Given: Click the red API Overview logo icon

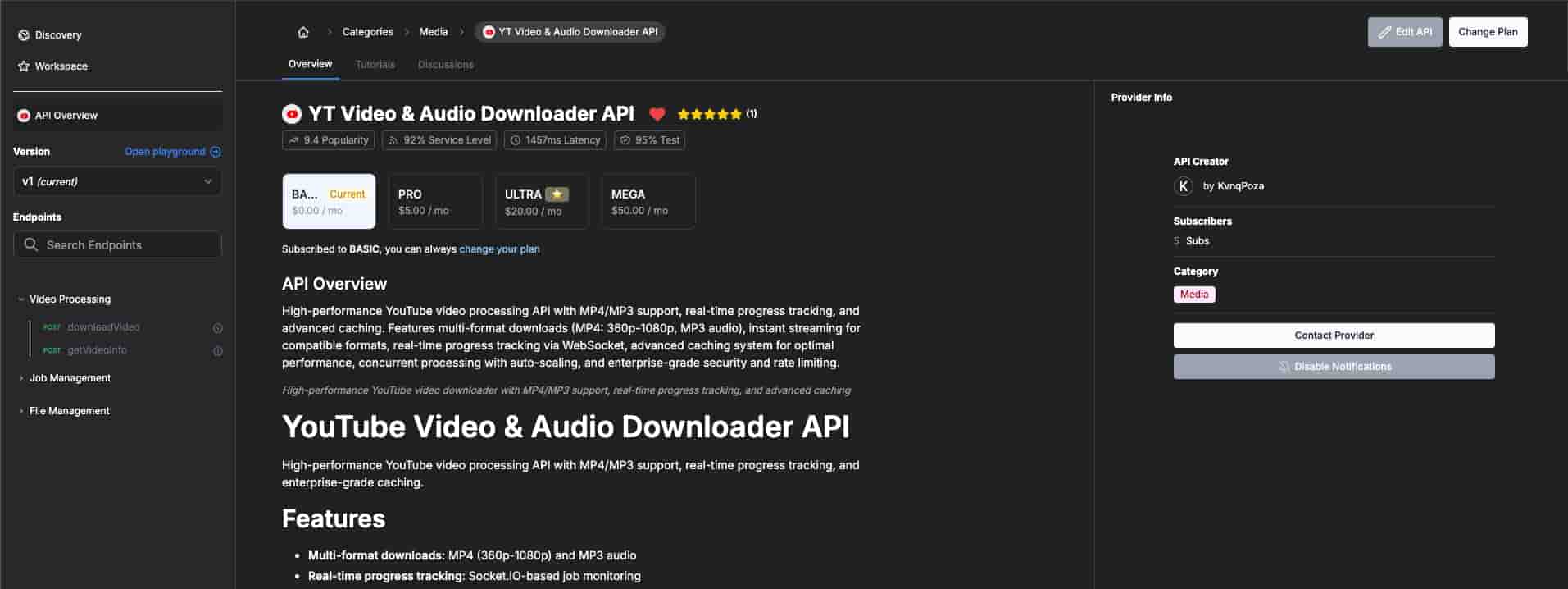Looking at the screenshot, I should (24, 116).
